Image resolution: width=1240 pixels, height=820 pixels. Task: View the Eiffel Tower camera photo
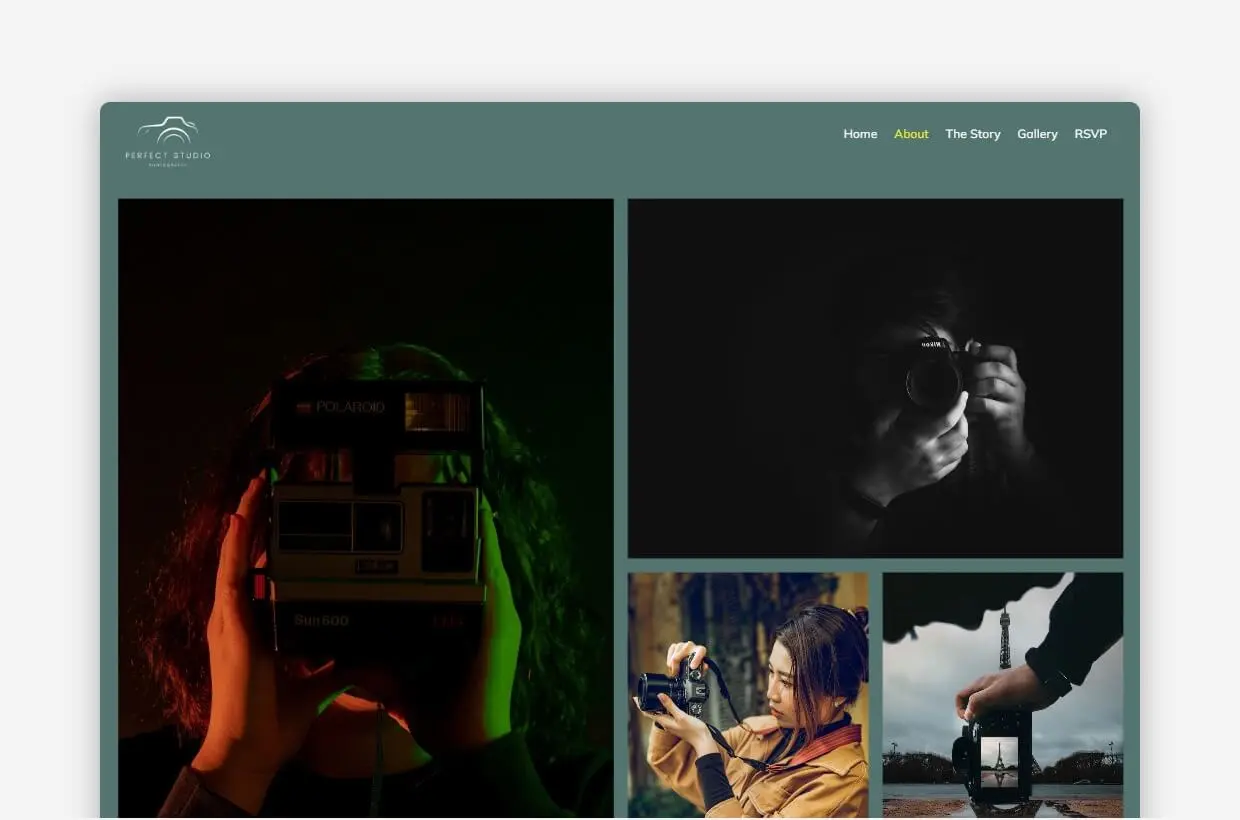pyautogui.click(x=1003, y=695)
